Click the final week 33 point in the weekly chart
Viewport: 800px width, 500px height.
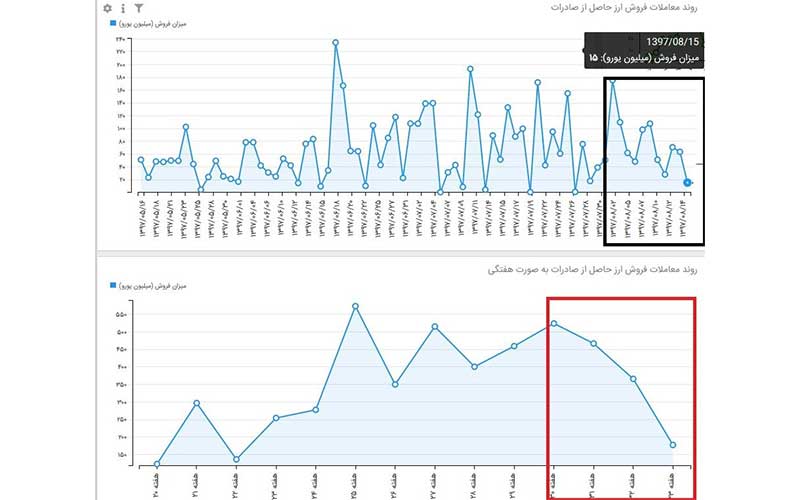pos(673,445)
